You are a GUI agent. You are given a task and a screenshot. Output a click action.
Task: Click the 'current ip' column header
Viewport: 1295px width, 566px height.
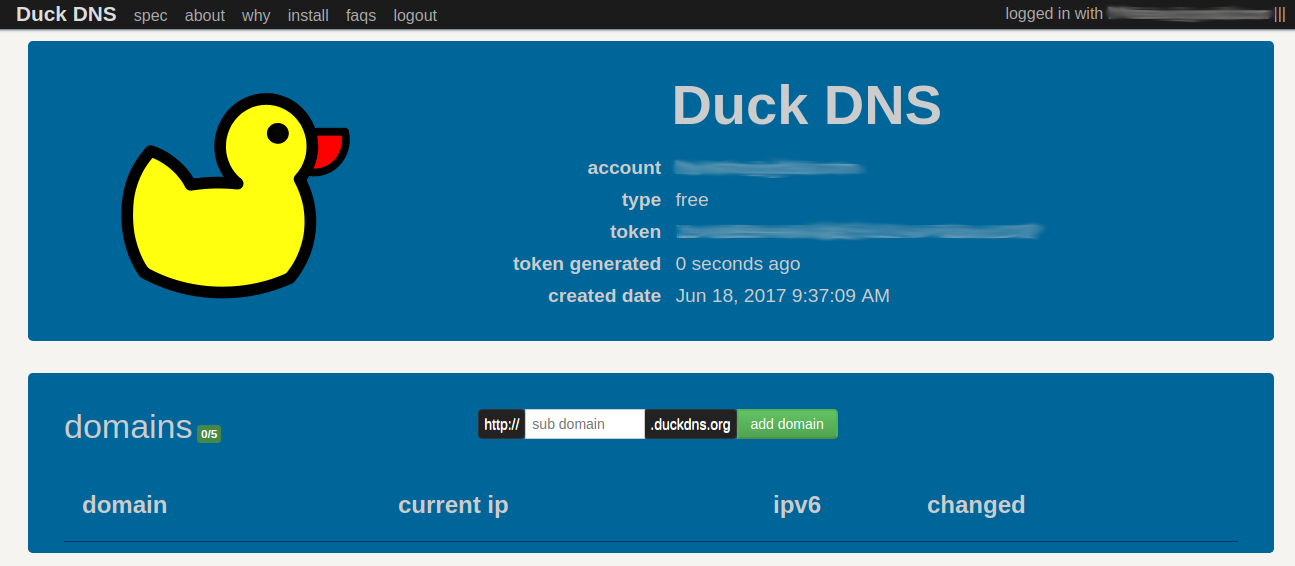(x=453, y=505)
